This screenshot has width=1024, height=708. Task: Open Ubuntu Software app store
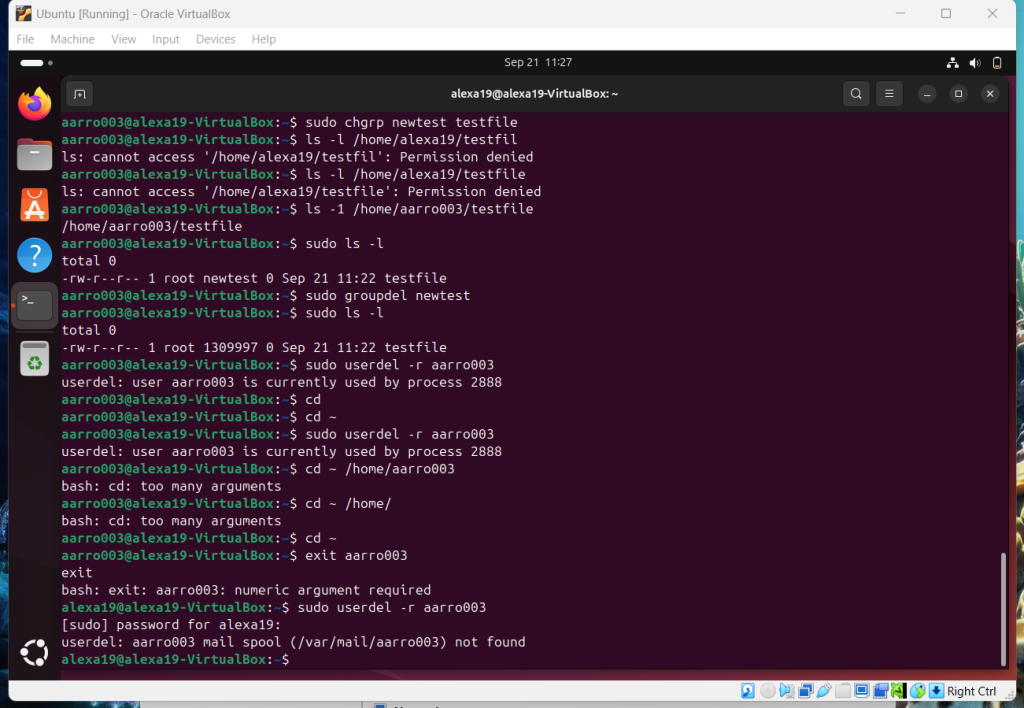35,205
